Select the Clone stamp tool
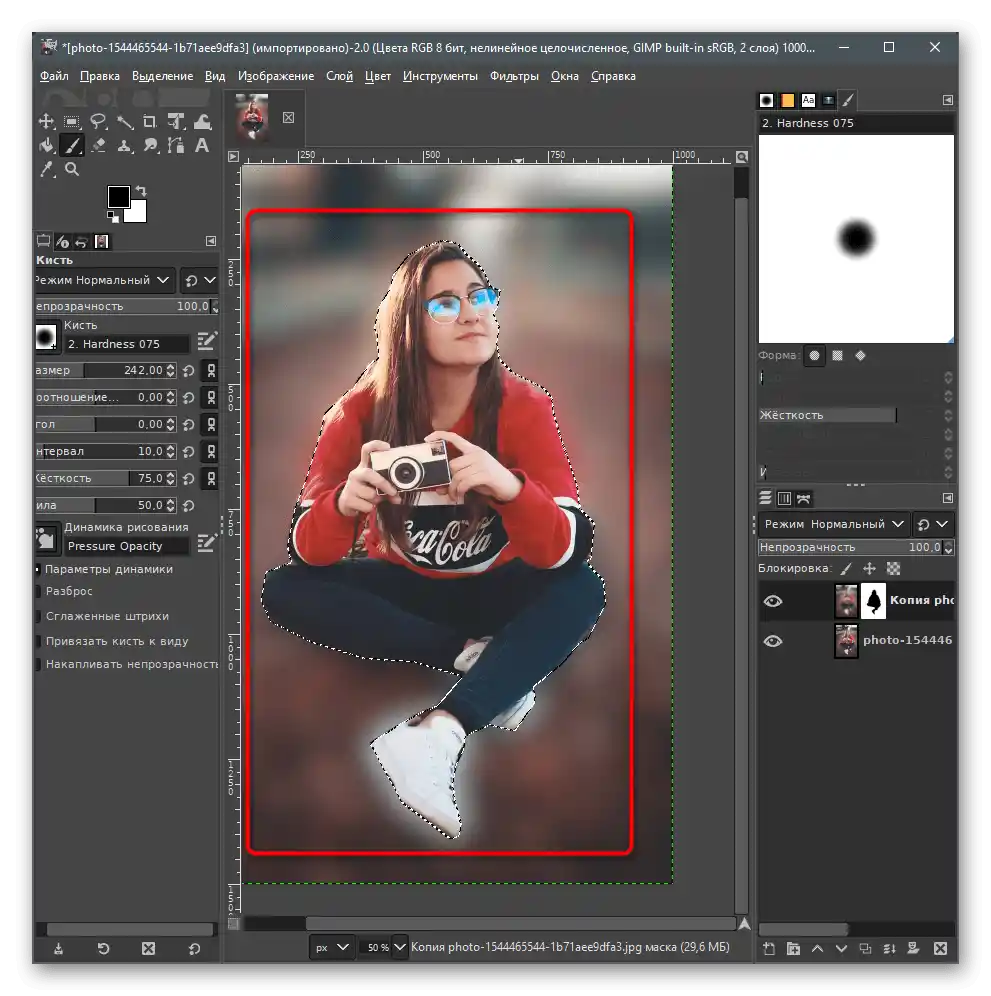The image size is (991, 996). click(125, 145)
